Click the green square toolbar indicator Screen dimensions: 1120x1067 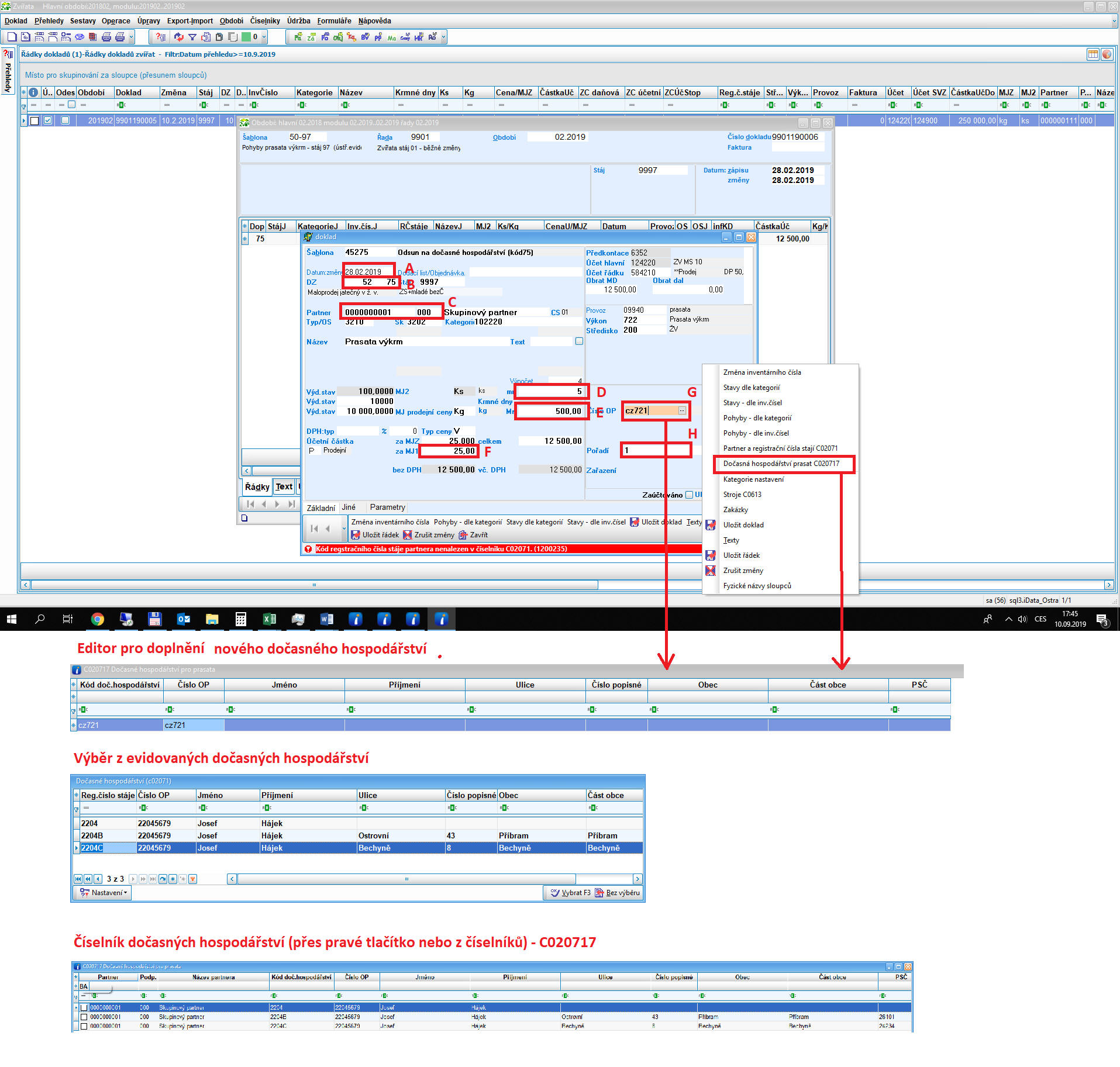click(x=246, y=37)
